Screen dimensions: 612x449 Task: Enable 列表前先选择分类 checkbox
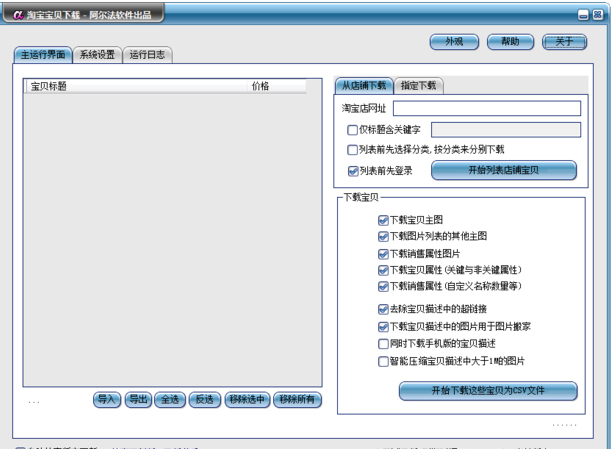tap(352, 150)
